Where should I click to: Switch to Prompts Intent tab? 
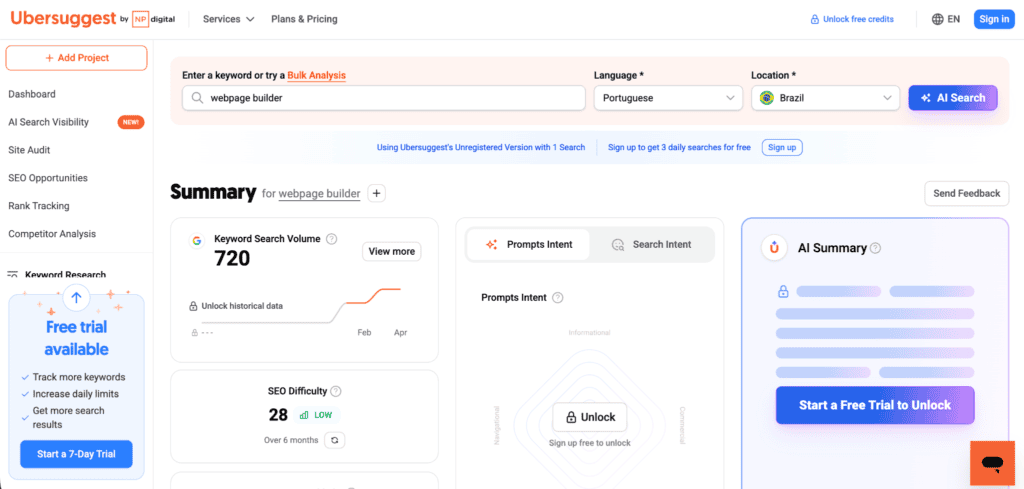(x=529, y=245)
